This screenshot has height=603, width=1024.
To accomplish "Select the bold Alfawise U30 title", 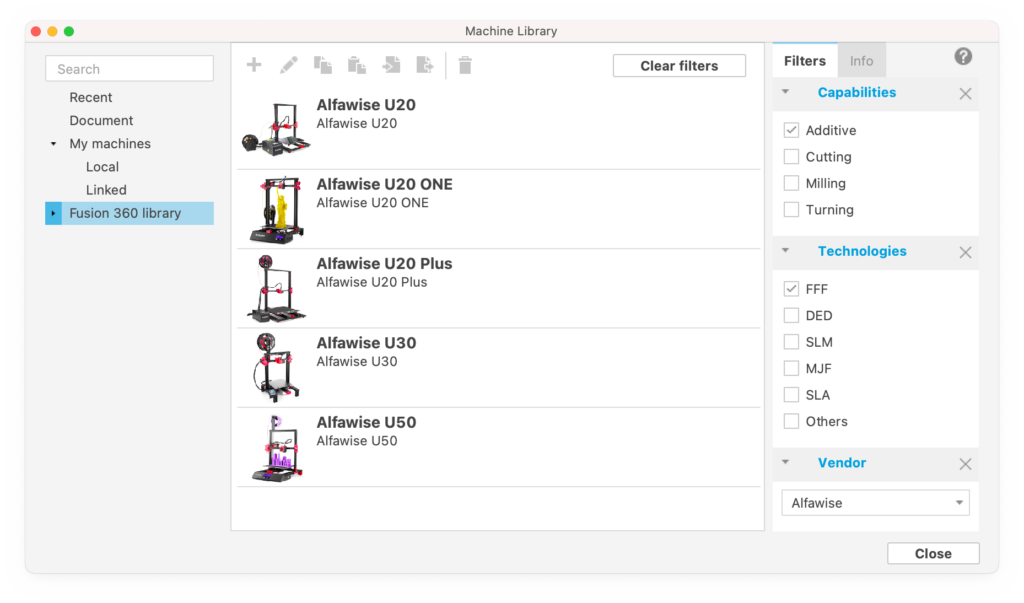I will [366, 343].
